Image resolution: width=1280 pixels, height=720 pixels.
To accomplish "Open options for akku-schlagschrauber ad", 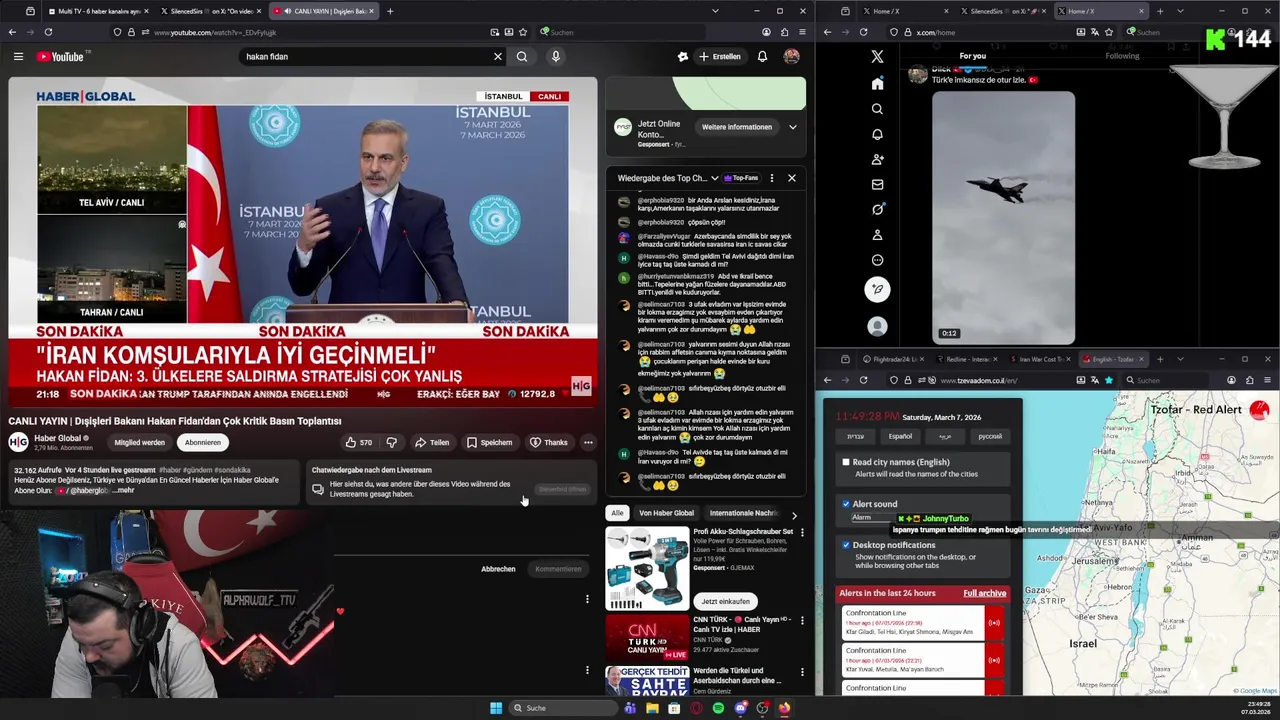I will click(801, 533).
